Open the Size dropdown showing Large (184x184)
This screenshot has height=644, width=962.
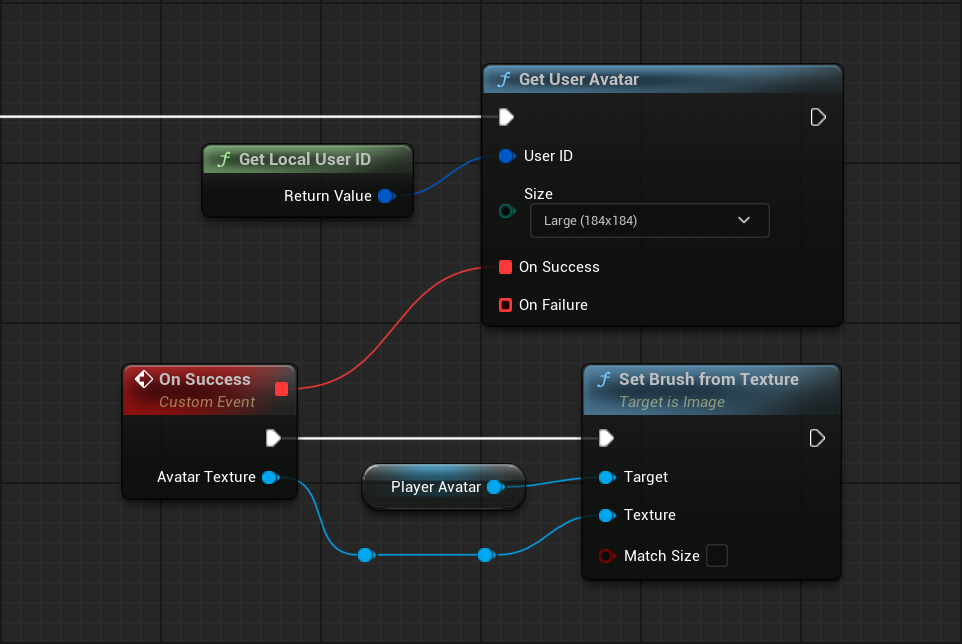[x=649, y=221]
